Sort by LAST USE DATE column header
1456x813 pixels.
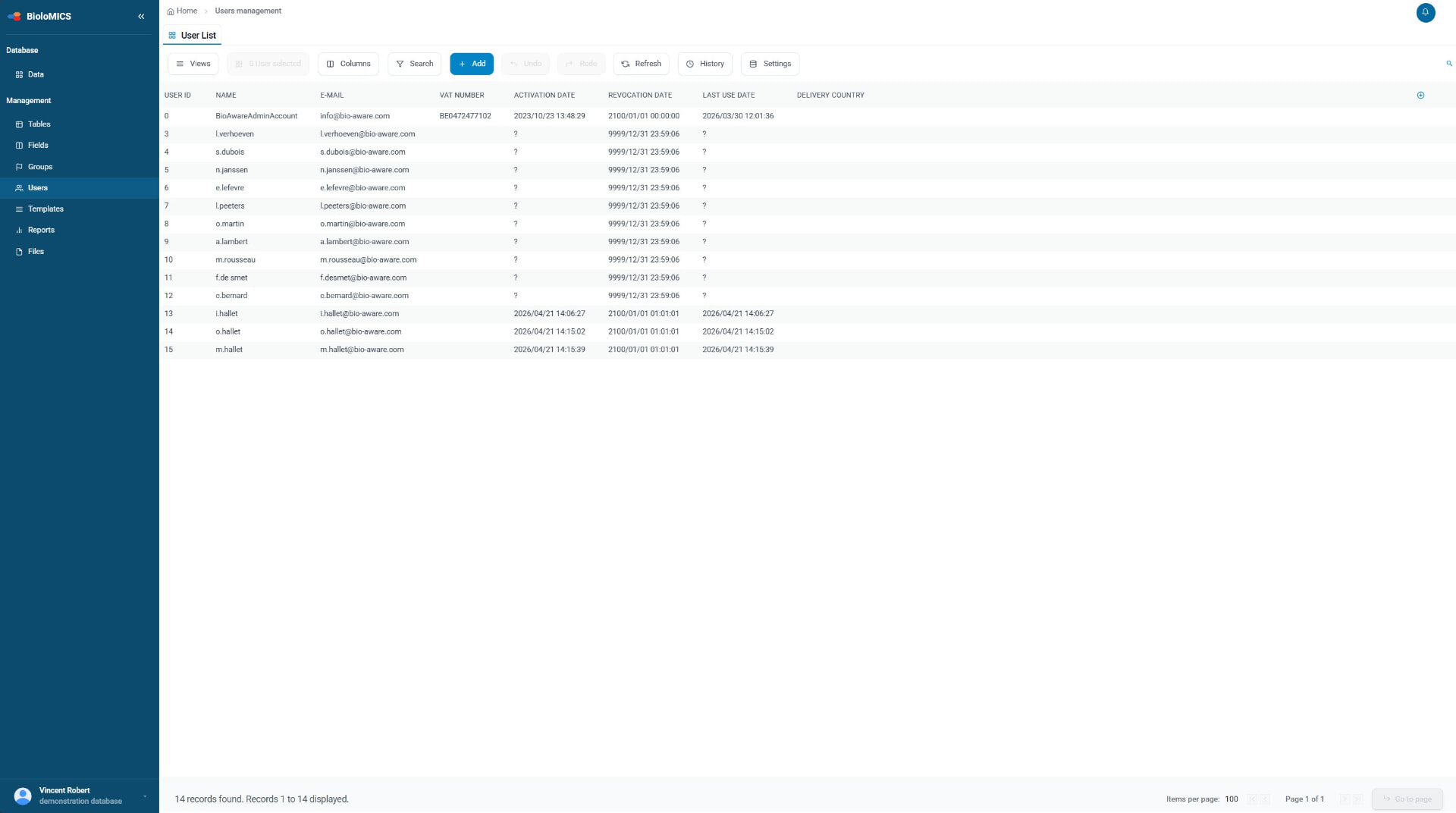[x=729, y=96]
